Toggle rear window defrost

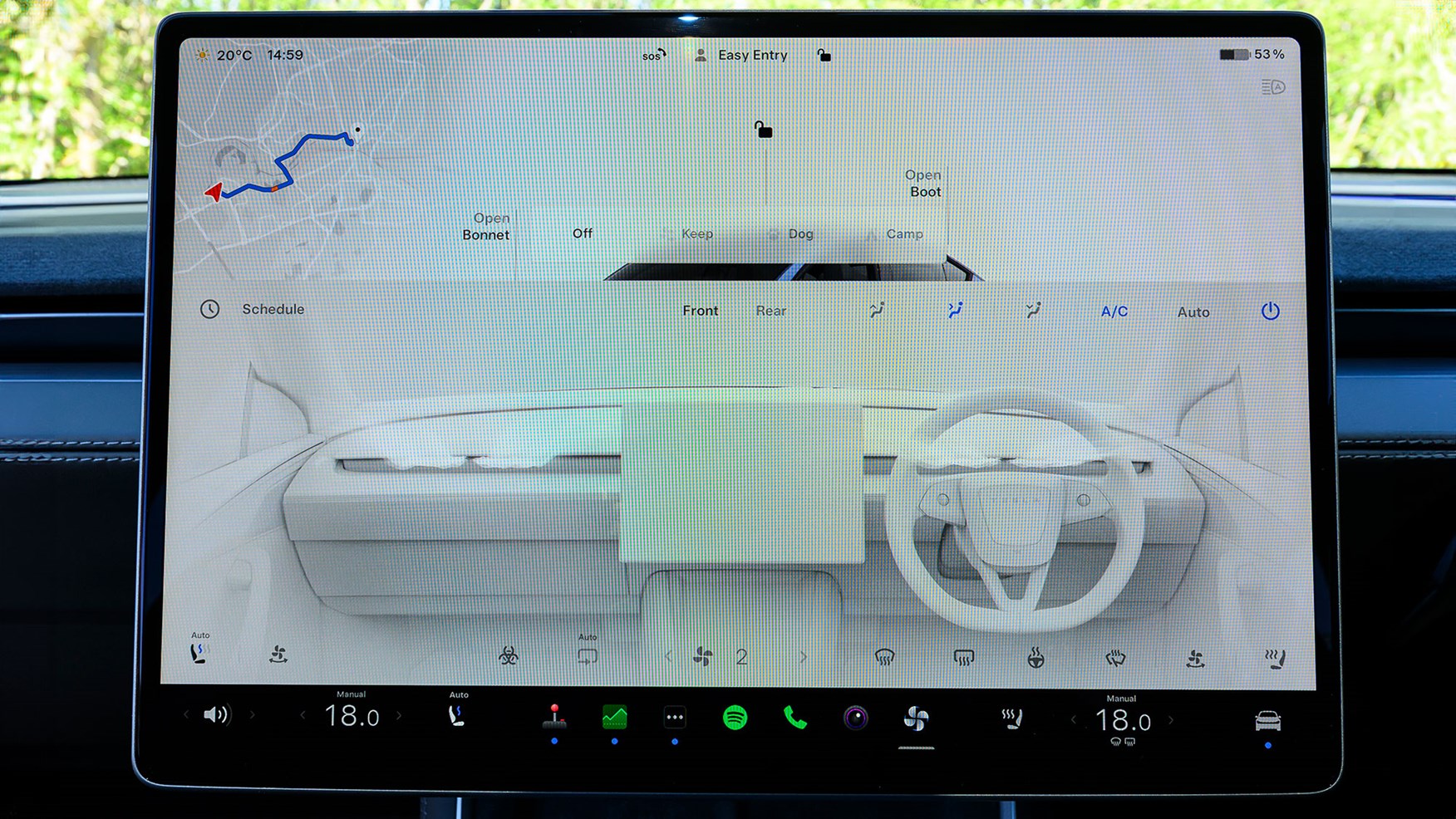tap(963, 658)
